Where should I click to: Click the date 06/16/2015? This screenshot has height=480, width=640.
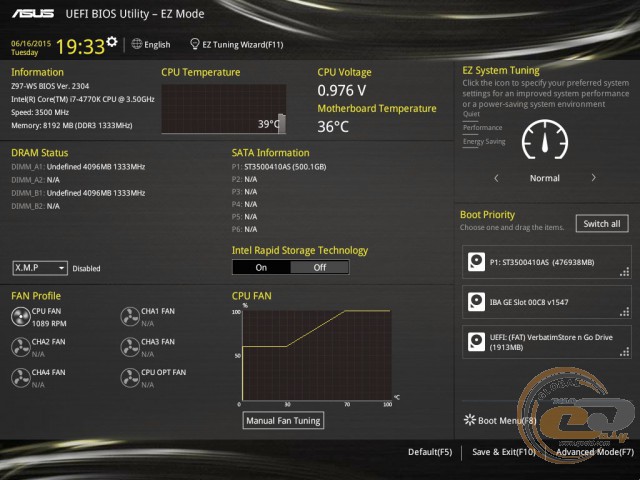click(x=31, y=43)
